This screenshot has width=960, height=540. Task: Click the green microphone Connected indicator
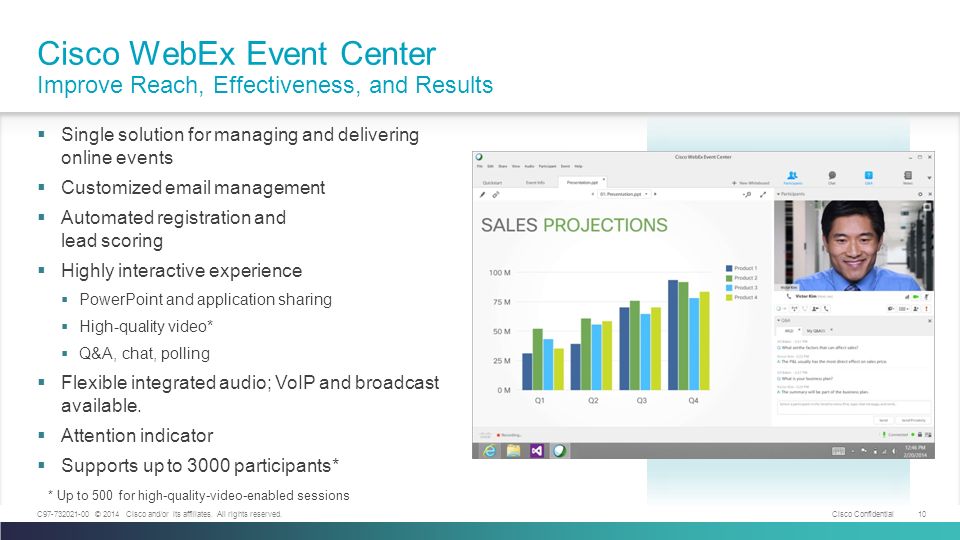point(884,435)
